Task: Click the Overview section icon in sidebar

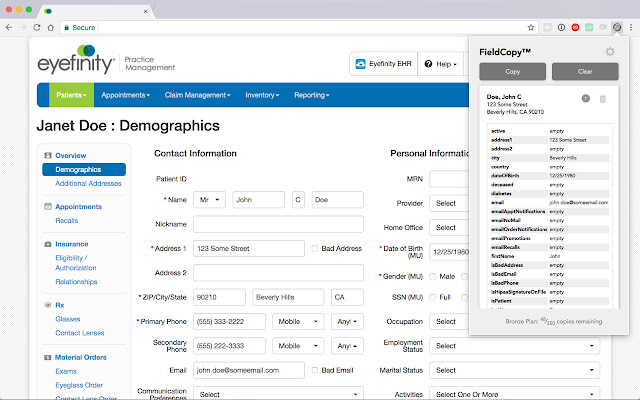Action: point(48,156)
